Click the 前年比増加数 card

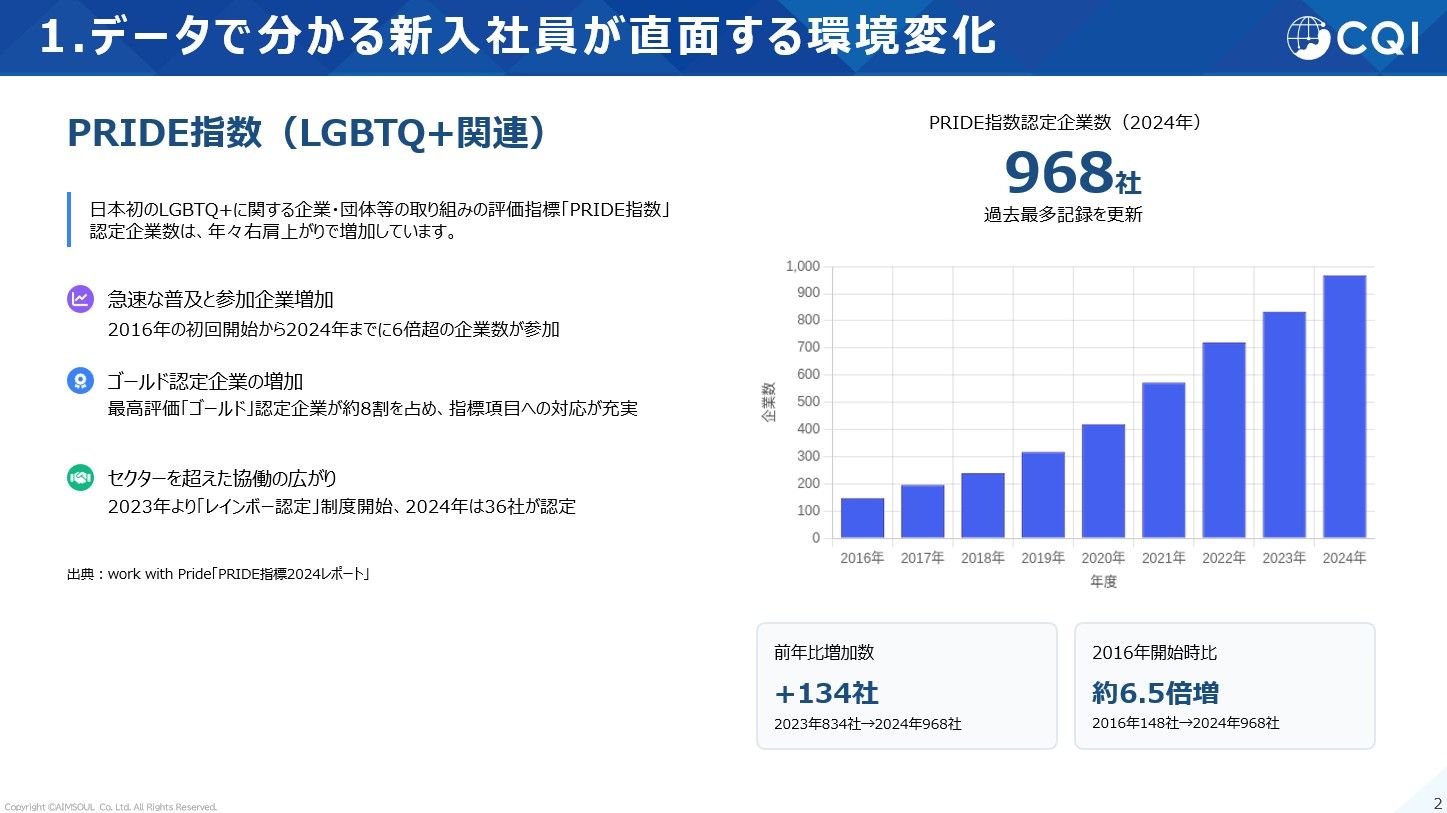point(906,686)
